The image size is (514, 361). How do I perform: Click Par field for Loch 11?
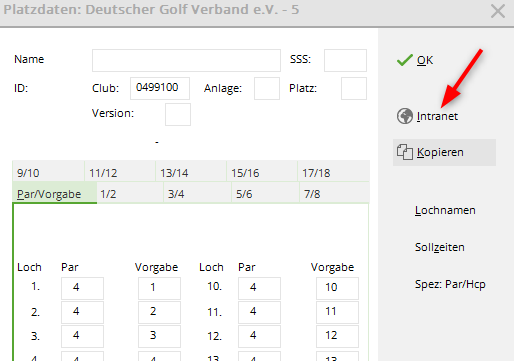(259, 312)
